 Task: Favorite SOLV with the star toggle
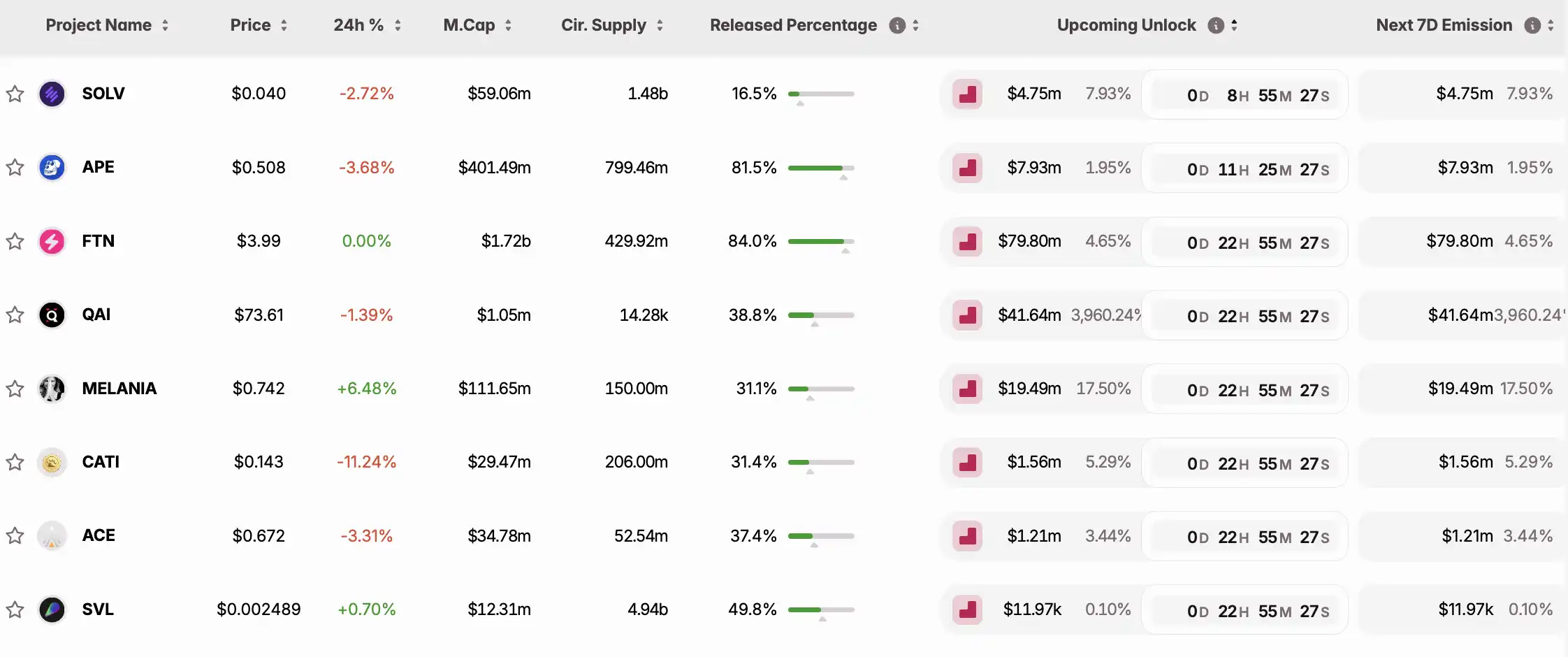click(15, 94)
